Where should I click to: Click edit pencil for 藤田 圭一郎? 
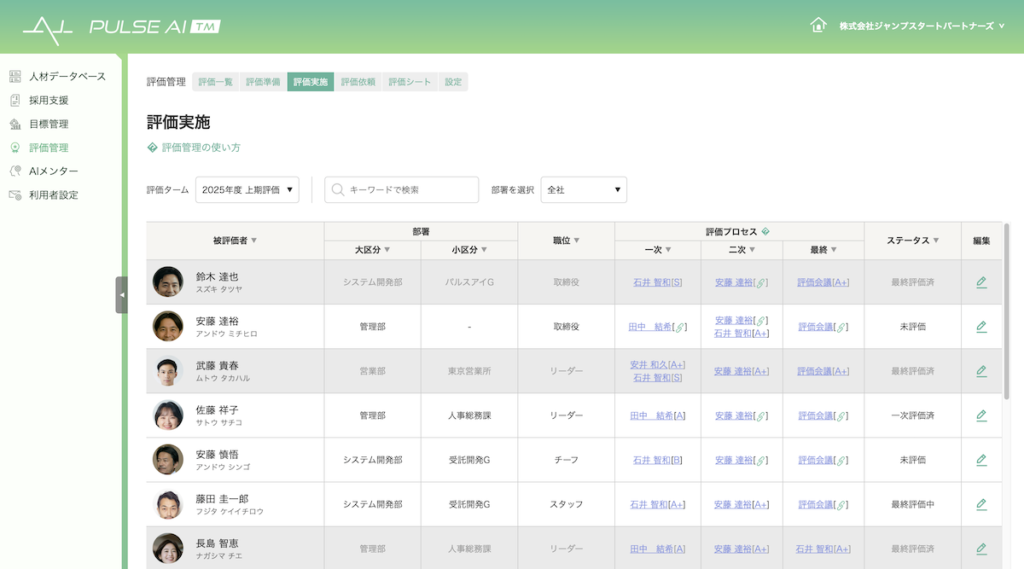[981, 504]
